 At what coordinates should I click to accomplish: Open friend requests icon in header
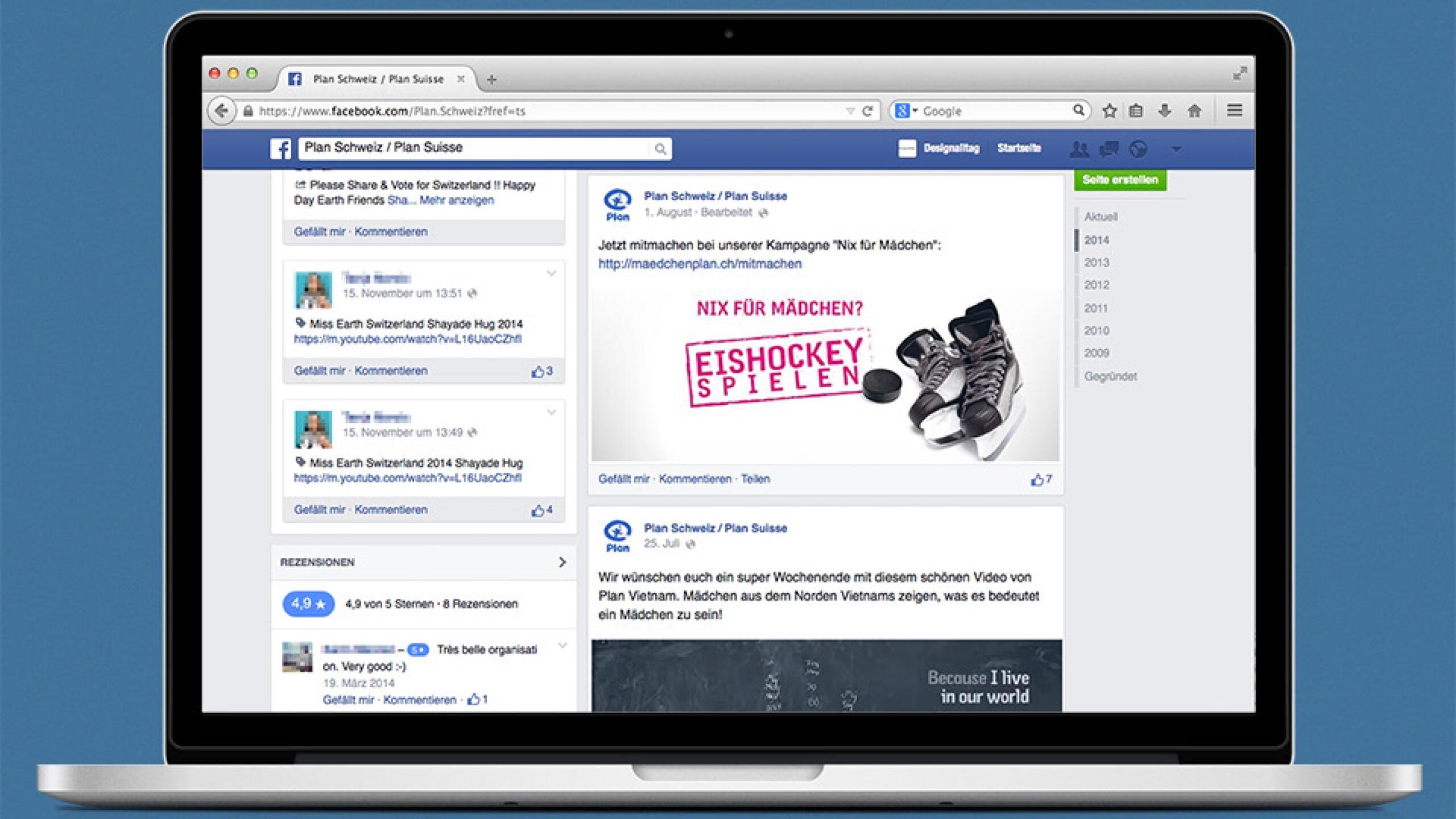click(1078, 150)
